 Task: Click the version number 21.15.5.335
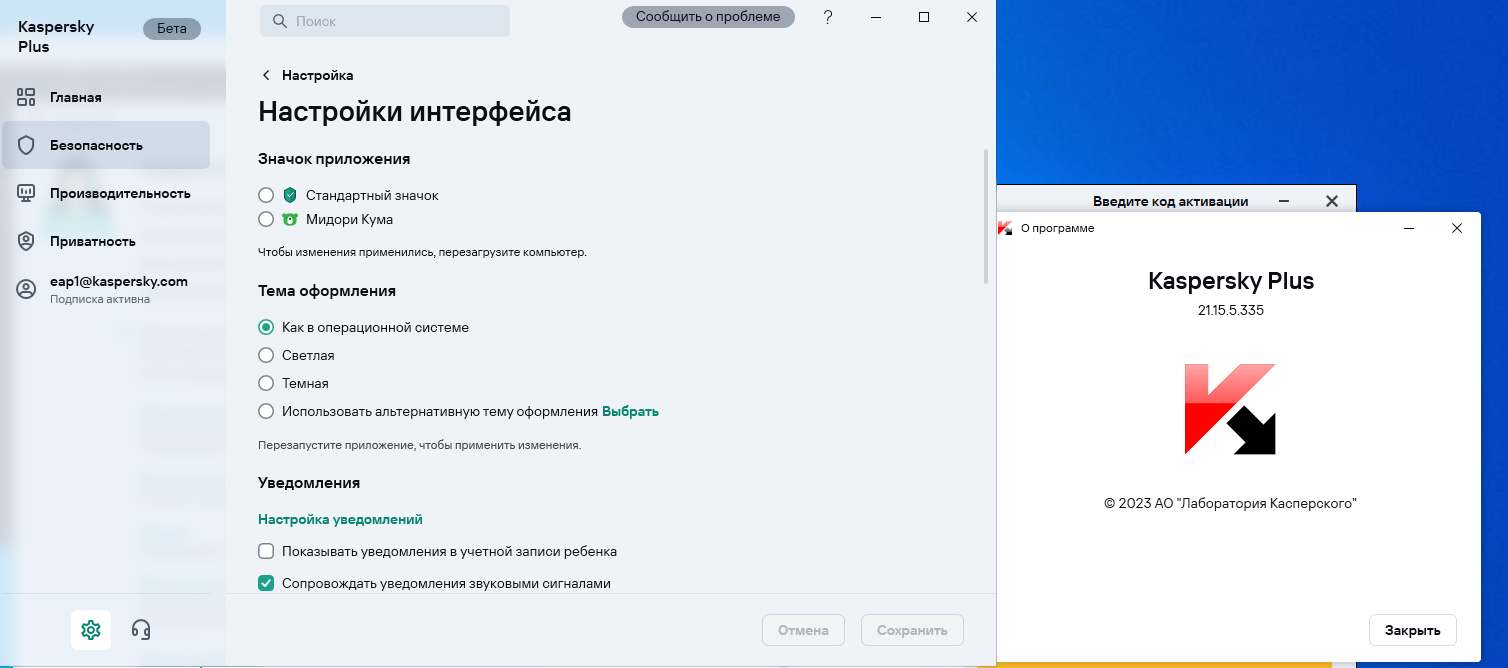1230,310
